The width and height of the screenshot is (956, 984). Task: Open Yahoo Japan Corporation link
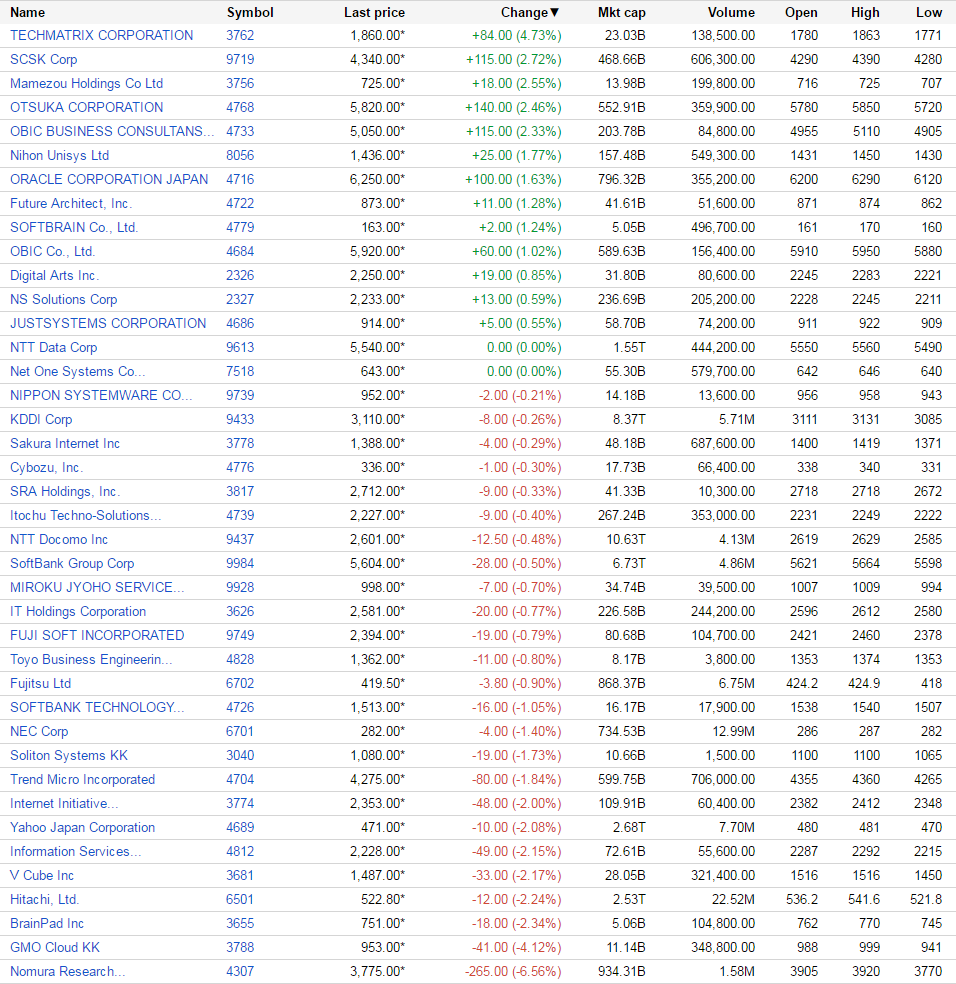[82, 828]
